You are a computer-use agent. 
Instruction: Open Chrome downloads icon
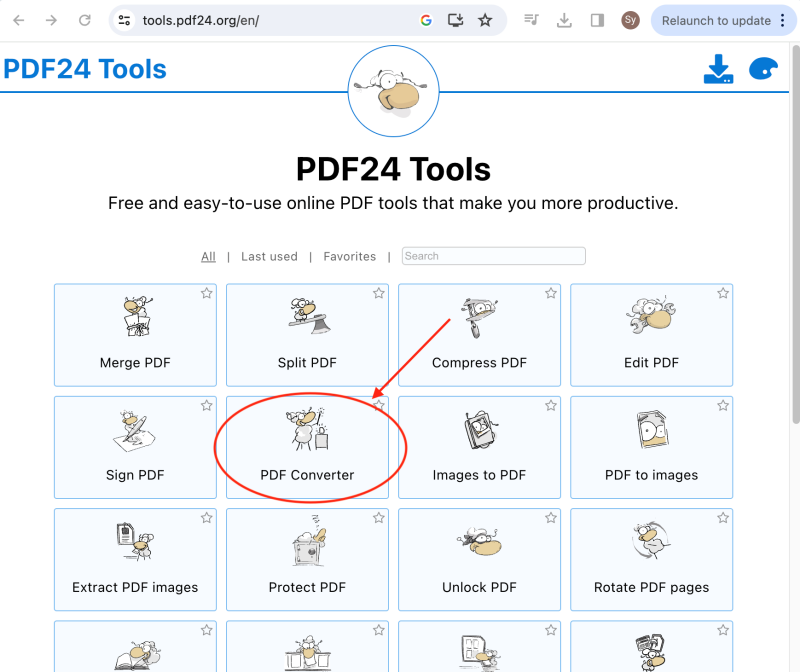pos(564,20)
